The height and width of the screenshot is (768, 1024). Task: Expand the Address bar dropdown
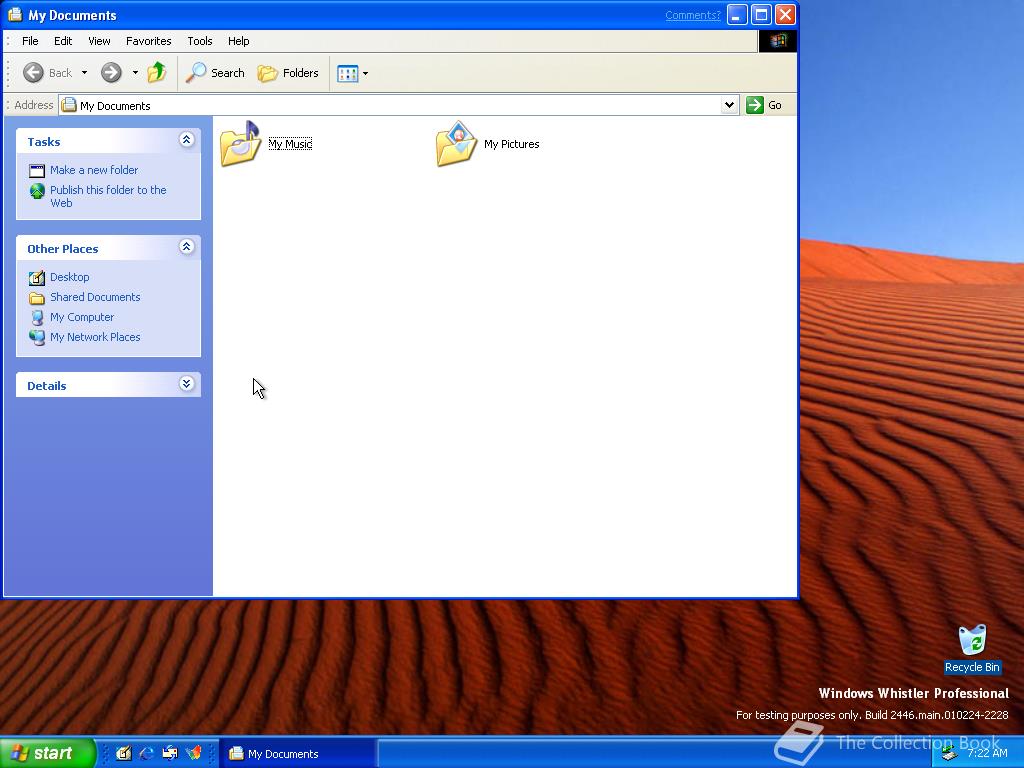point(729,105)
